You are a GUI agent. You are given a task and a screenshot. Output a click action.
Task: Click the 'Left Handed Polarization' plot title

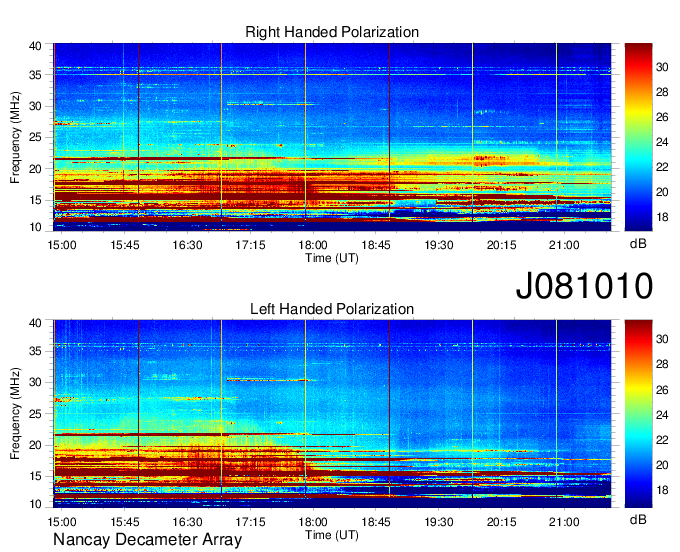[x=332, y=309]
